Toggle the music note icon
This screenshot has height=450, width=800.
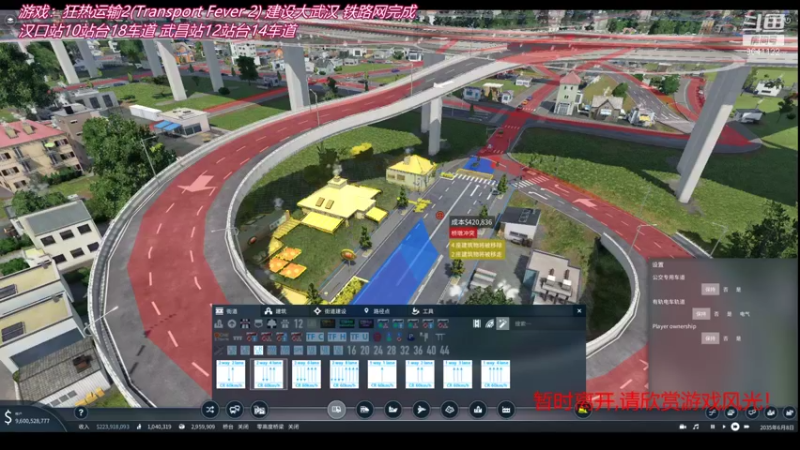(x=696, y=427)
